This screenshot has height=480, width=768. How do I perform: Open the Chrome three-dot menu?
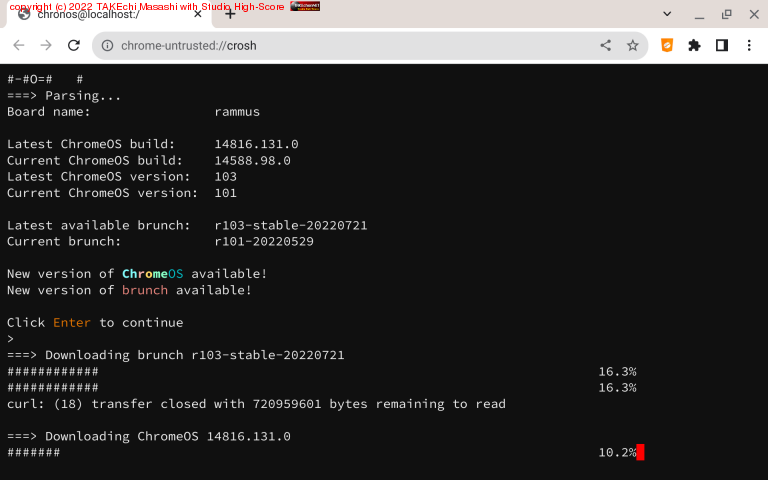pos(749,45)
